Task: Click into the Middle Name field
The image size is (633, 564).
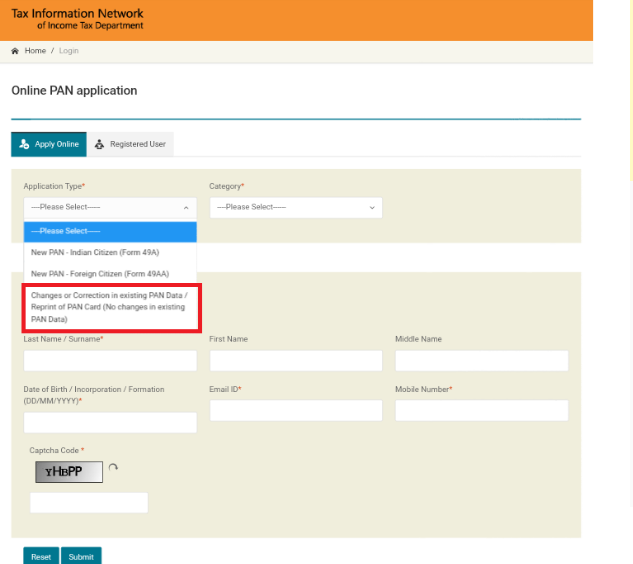Action: click(x=481, y=360)
